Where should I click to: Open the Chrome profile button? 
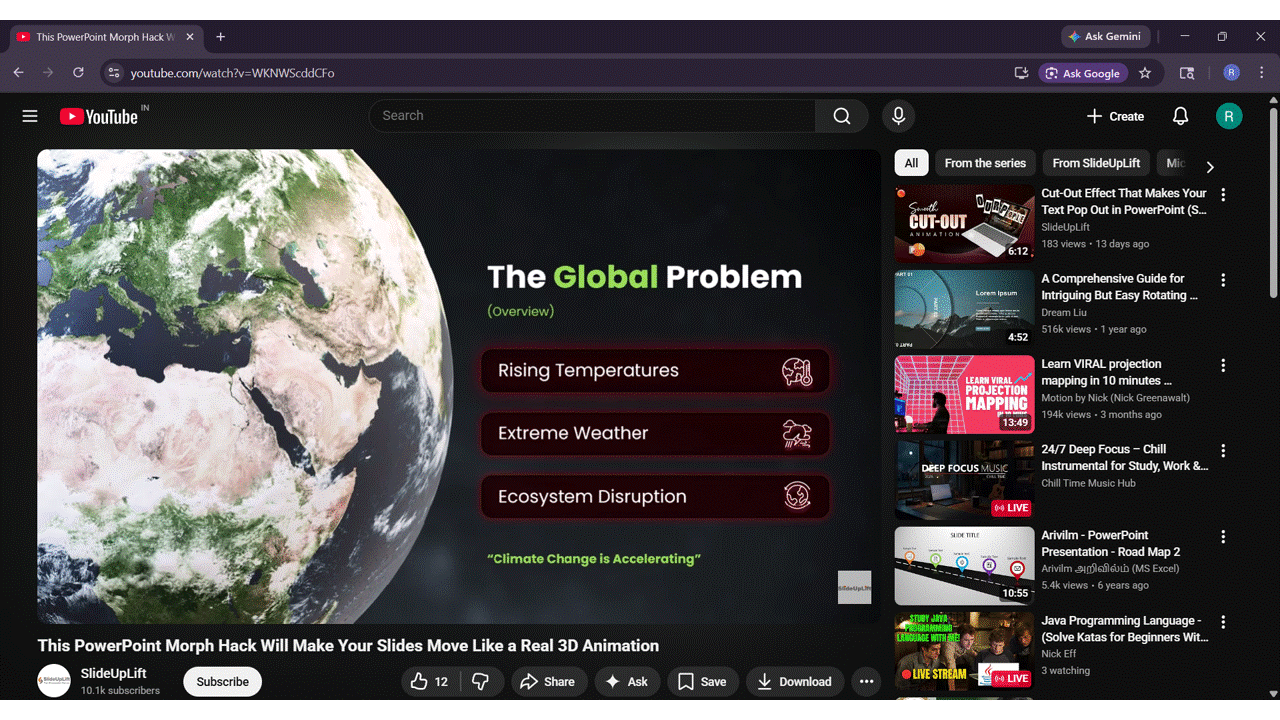tap(1231, 73)
